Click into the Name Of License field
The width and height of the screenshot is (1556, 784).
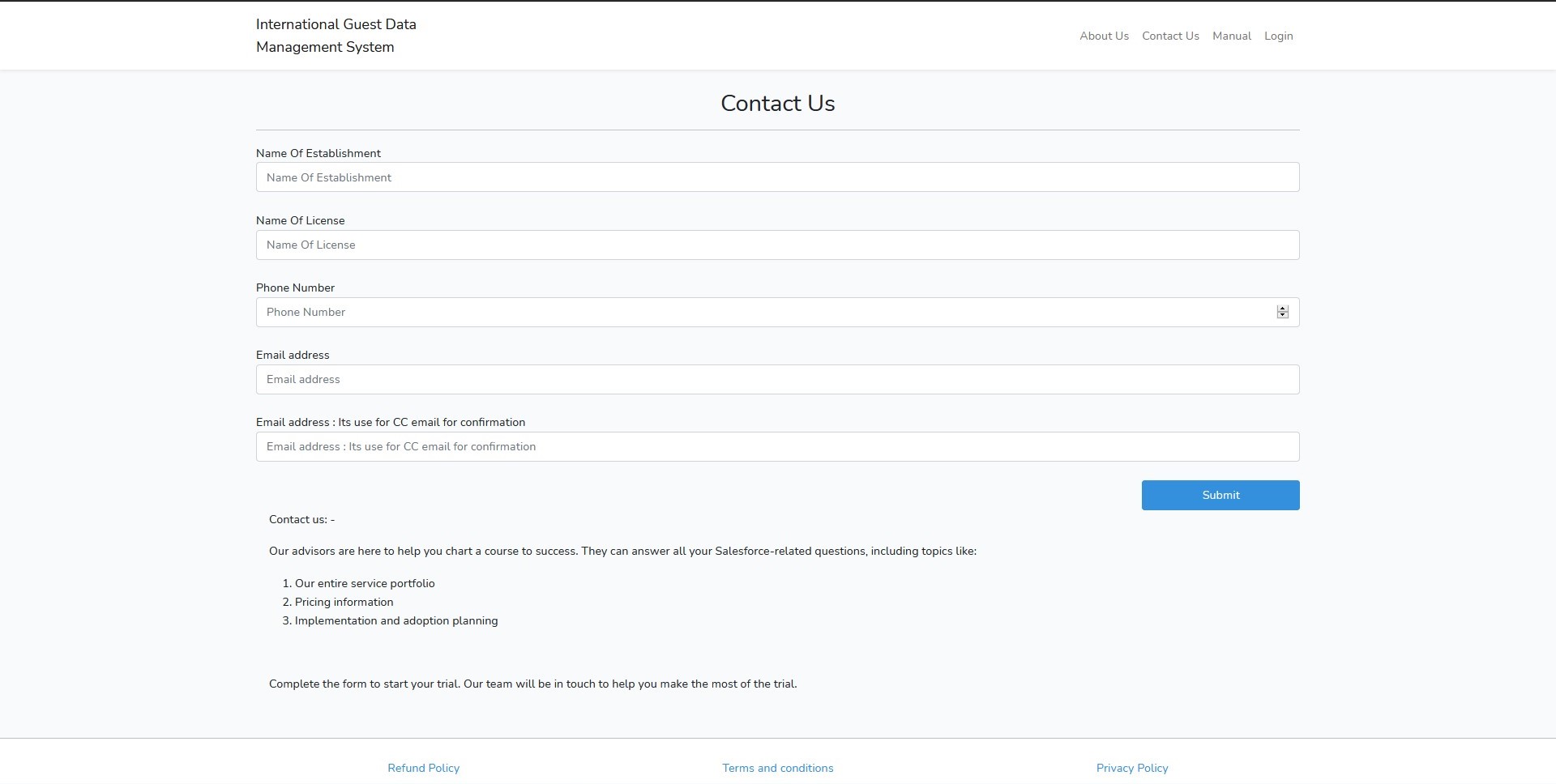pyautogui.click(x=776, y=245)
